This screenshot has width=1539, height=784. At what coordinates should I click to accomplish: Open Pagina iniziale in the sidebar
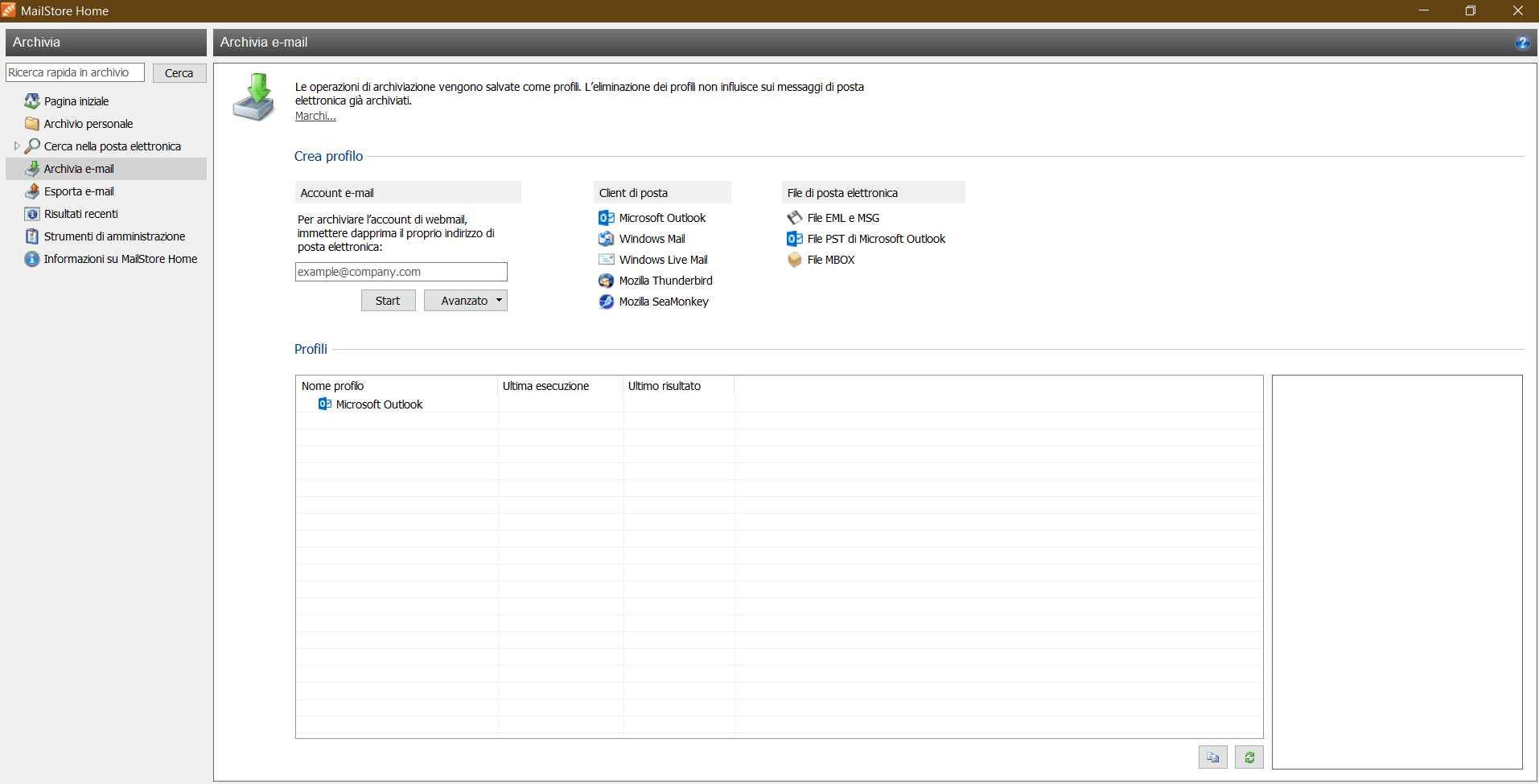click(x=76, y=101)
